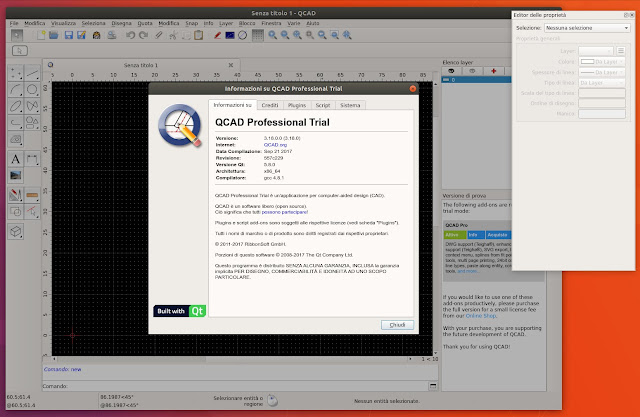The image size is (640, 417).
Task: Click the Undo arrow icon
Action: 131,35
